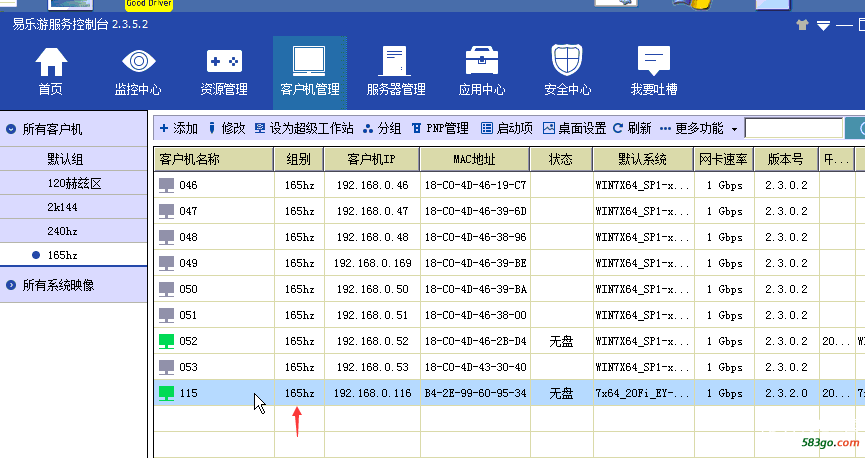Viewport: 865px width, 458px height.
Task: Select the 120赫兹区 group
Action: coord(73,183)
